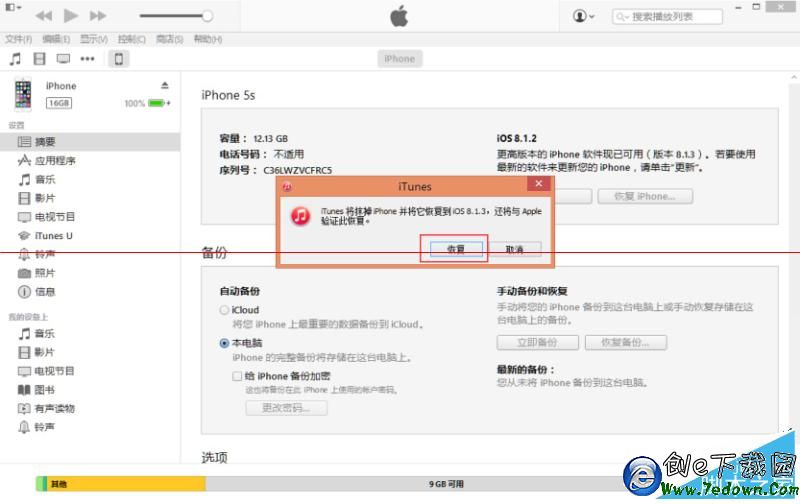Select iCloud backup radio button
This screenshot has height=504, width=800.
coord(224,310)
